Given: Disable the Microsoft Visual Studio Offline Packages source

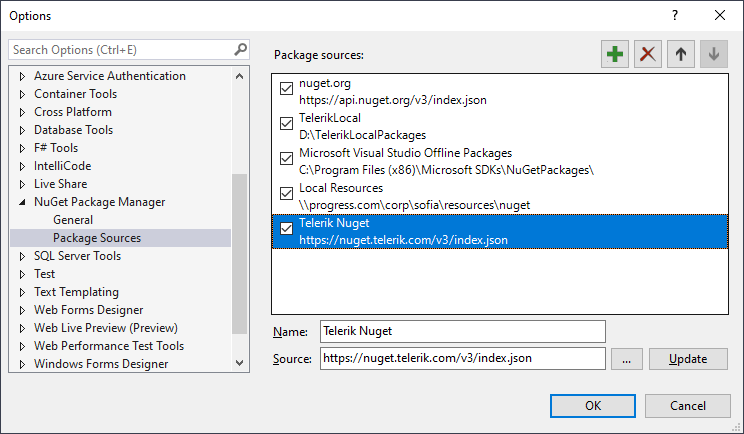Looking at the screenshot, I should (287, 158).
